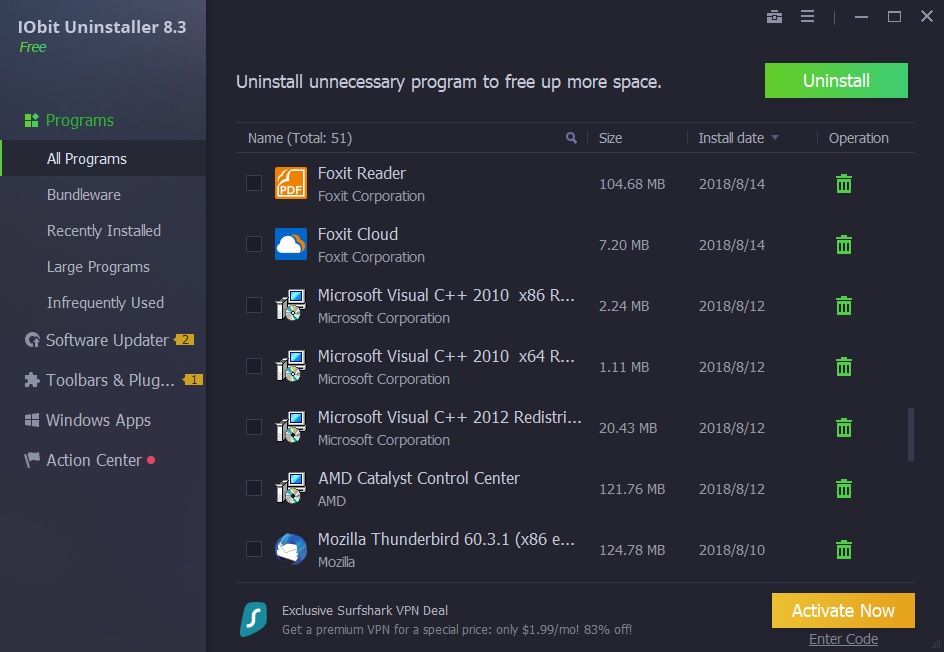Toggle the Install date sort arrow
The width and height of the screenshot is (944, 652).
click(775, 138)
